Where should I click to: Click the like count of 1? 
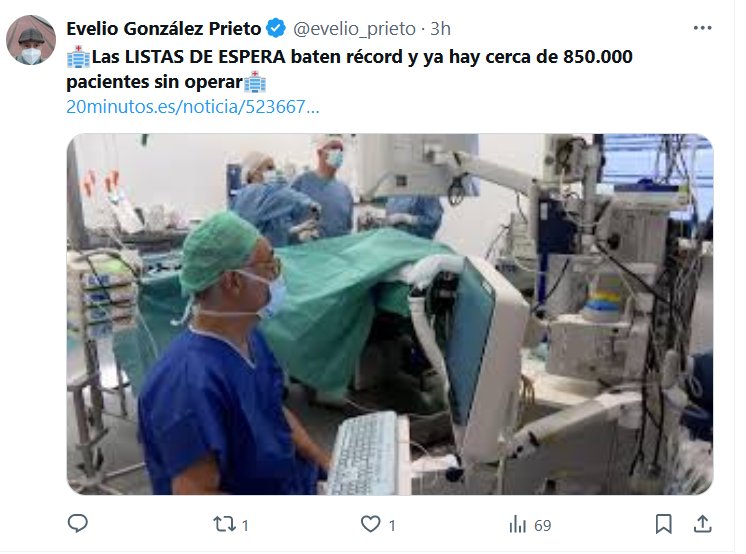coord(392,525)
